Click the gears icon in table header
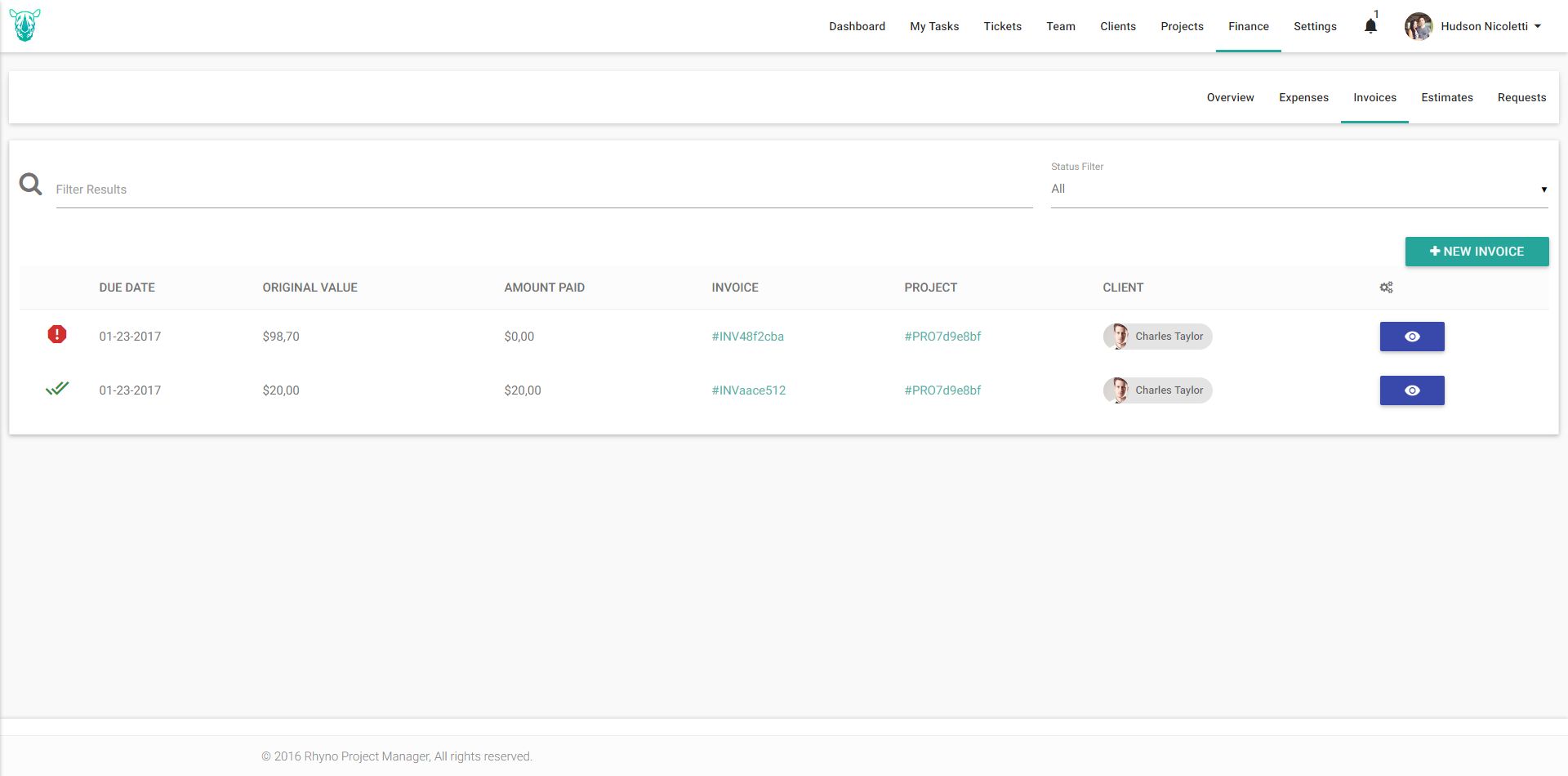Viewport: 1568px width, 776px height. pyautogui.click(x=1386, y=288)
